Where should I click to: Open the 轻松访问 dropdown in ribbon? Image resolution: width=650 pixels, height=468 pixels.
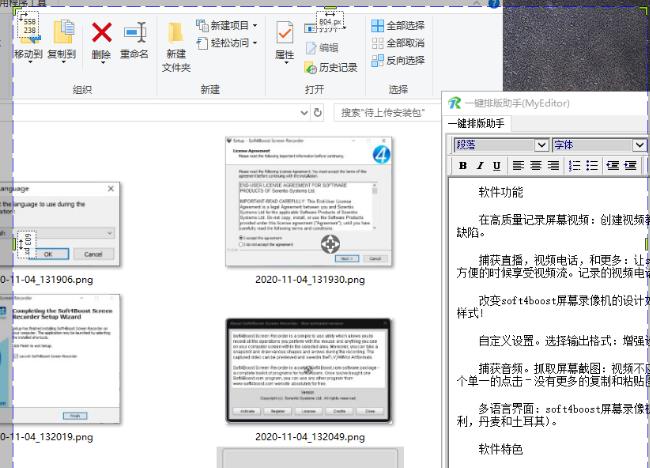(227, 43)
